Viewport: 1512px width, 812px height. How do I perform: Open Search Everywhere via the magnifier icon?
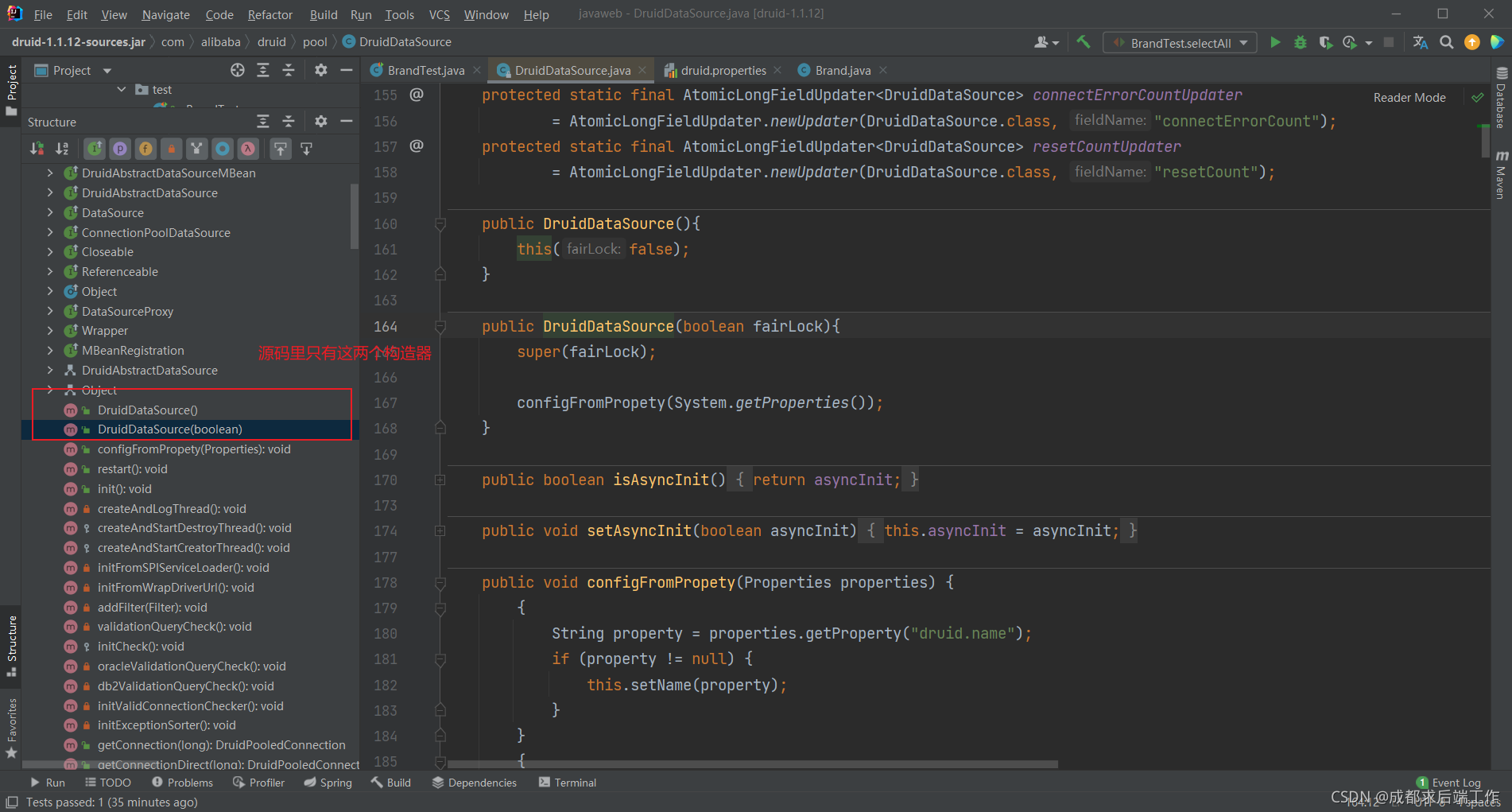[x=1447, y=42]
